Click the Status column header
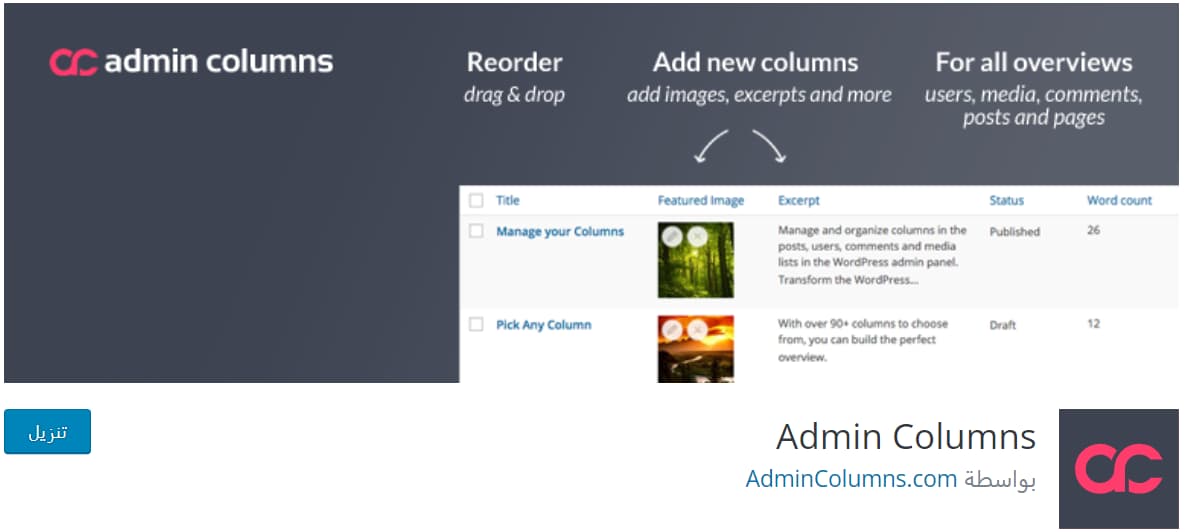This screenshot has height=532, width=1187. (1007, 201)
